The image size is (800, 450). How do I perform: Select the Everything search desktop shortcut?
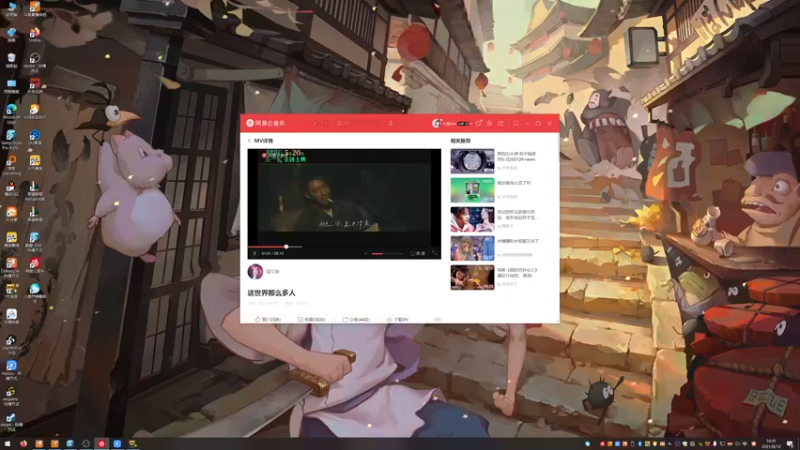[x=11, y=165]
